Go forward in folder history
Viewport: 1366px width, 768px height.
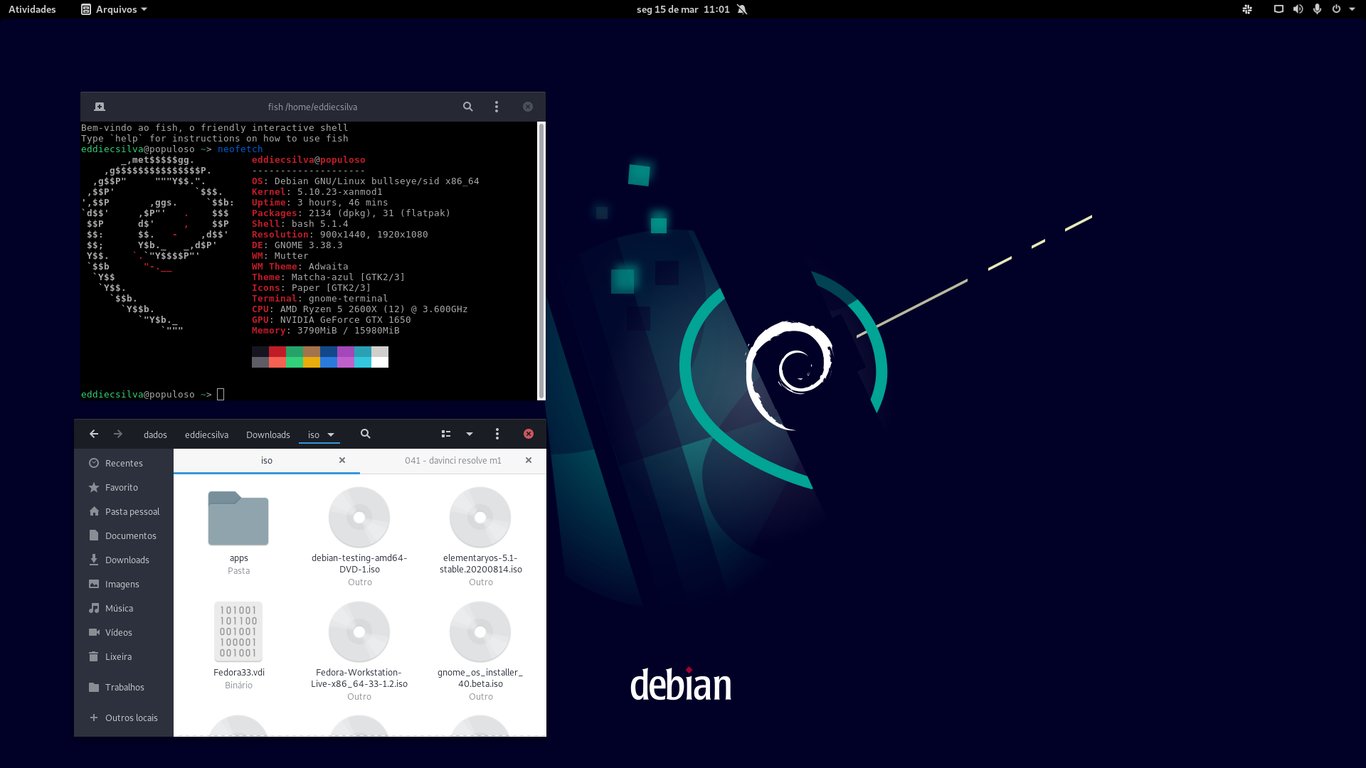tap(117, 433)
